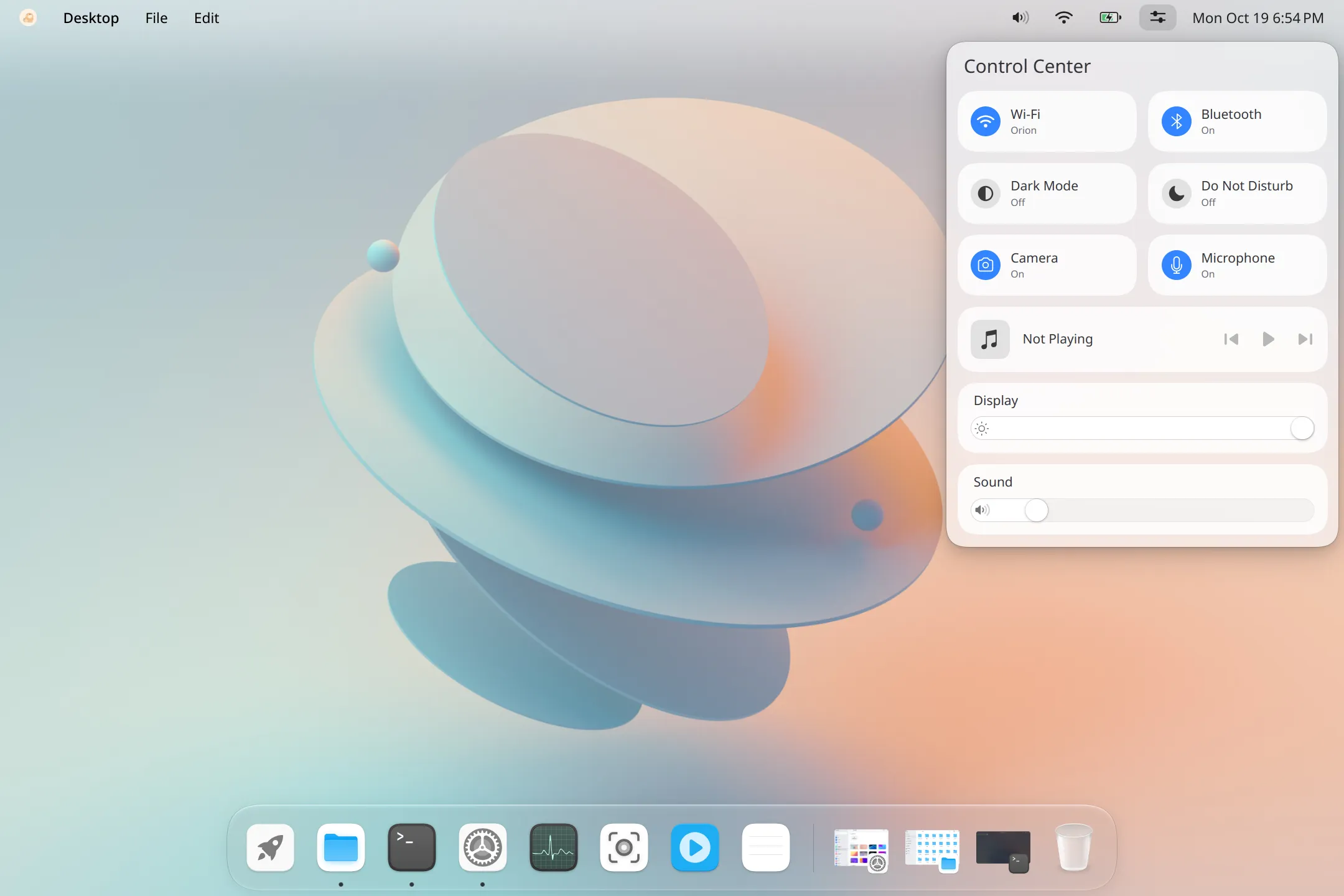The image size is (1344, 896).
Task: Open the white notes app dock icon
Action: click(766, 847)
